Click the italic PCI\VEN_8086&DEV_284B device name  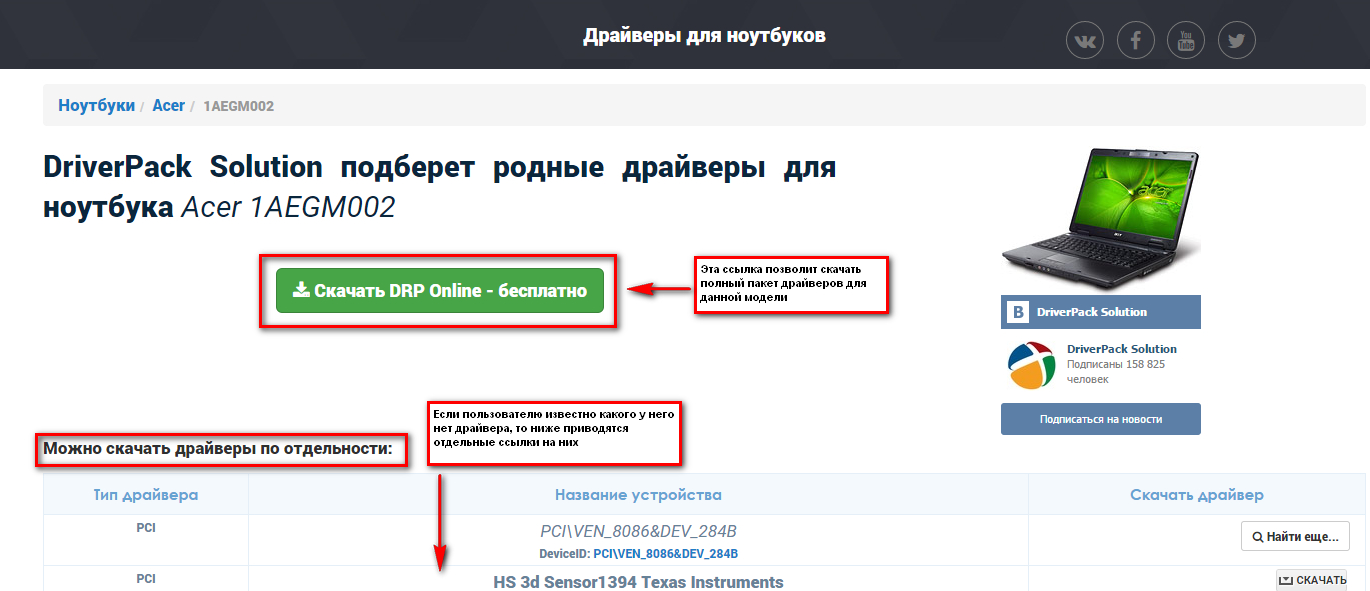click(638, 531)
